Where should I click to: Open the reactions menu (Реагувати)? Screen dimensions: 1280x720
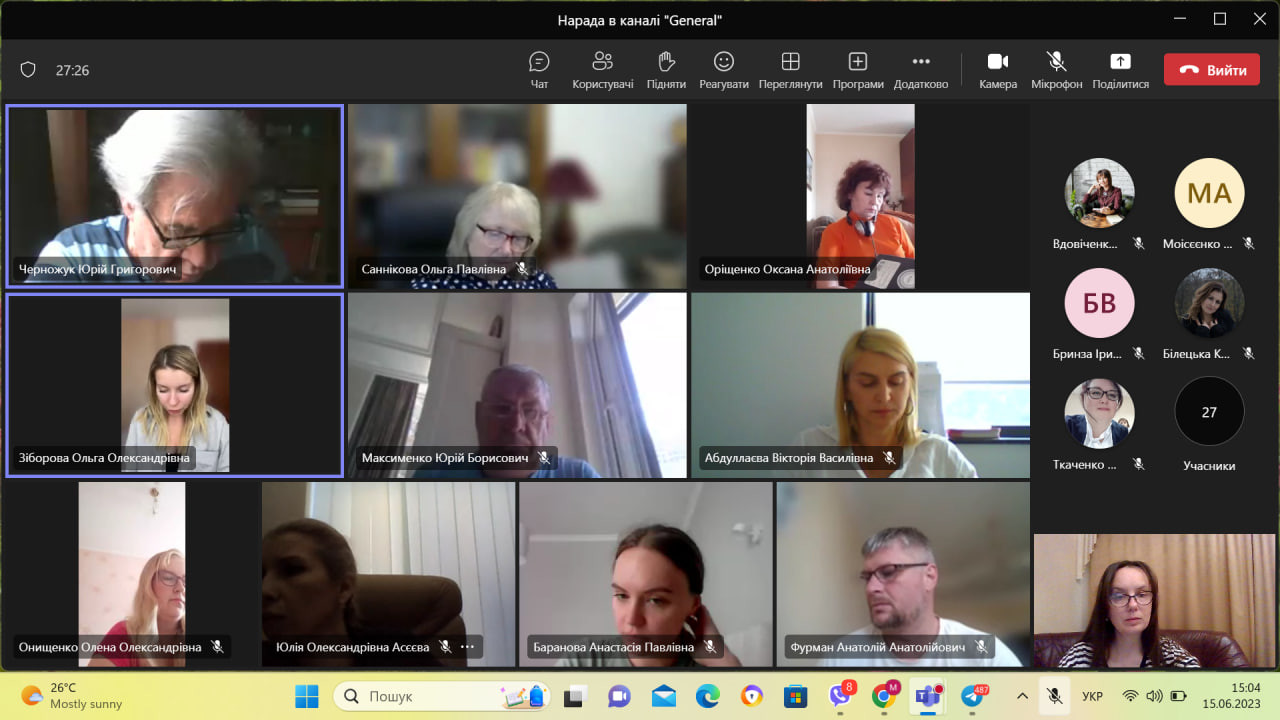724,70
